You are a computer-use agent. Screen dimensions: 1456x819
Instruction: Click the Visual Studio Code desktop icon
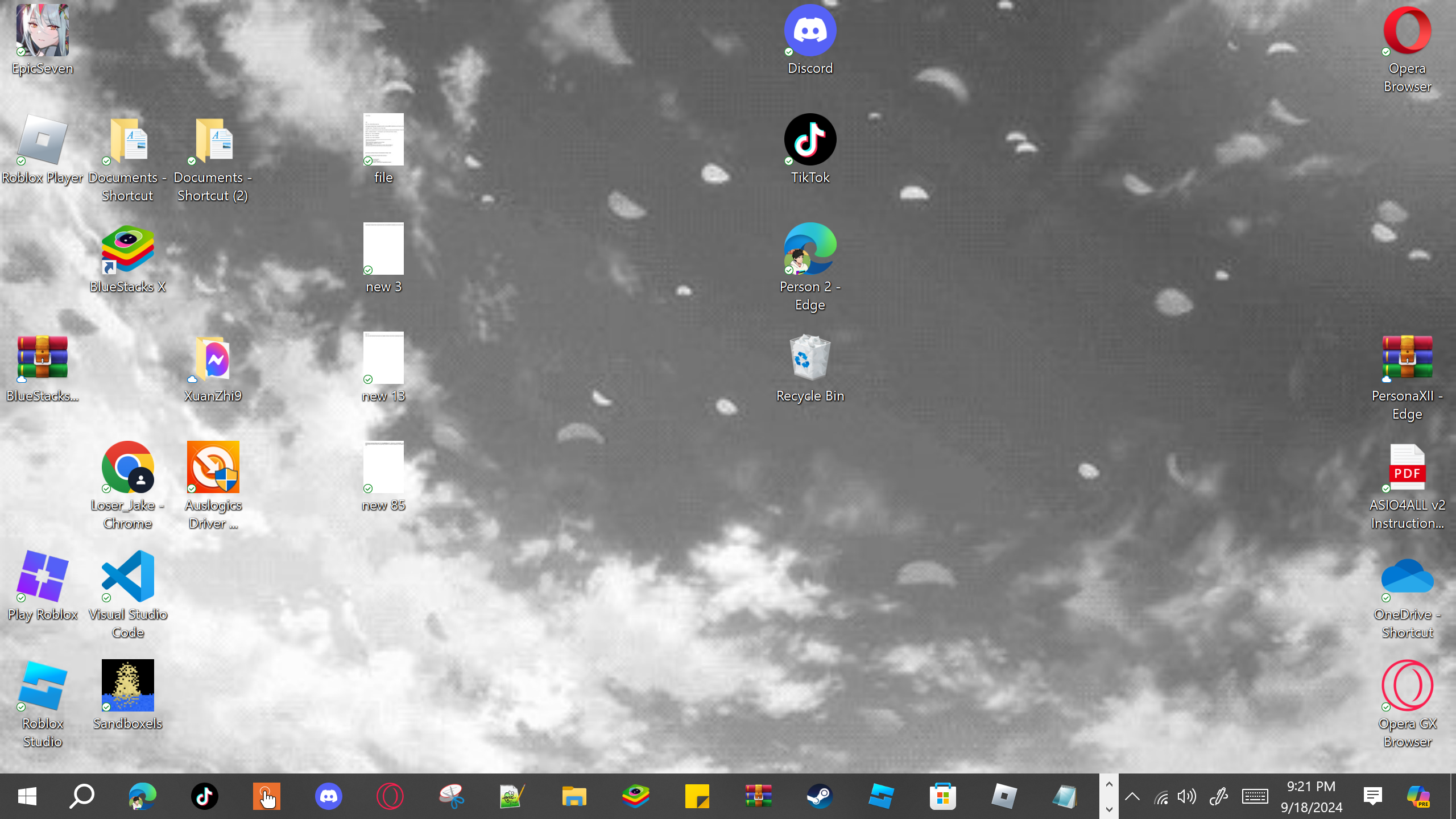[127, 577]
